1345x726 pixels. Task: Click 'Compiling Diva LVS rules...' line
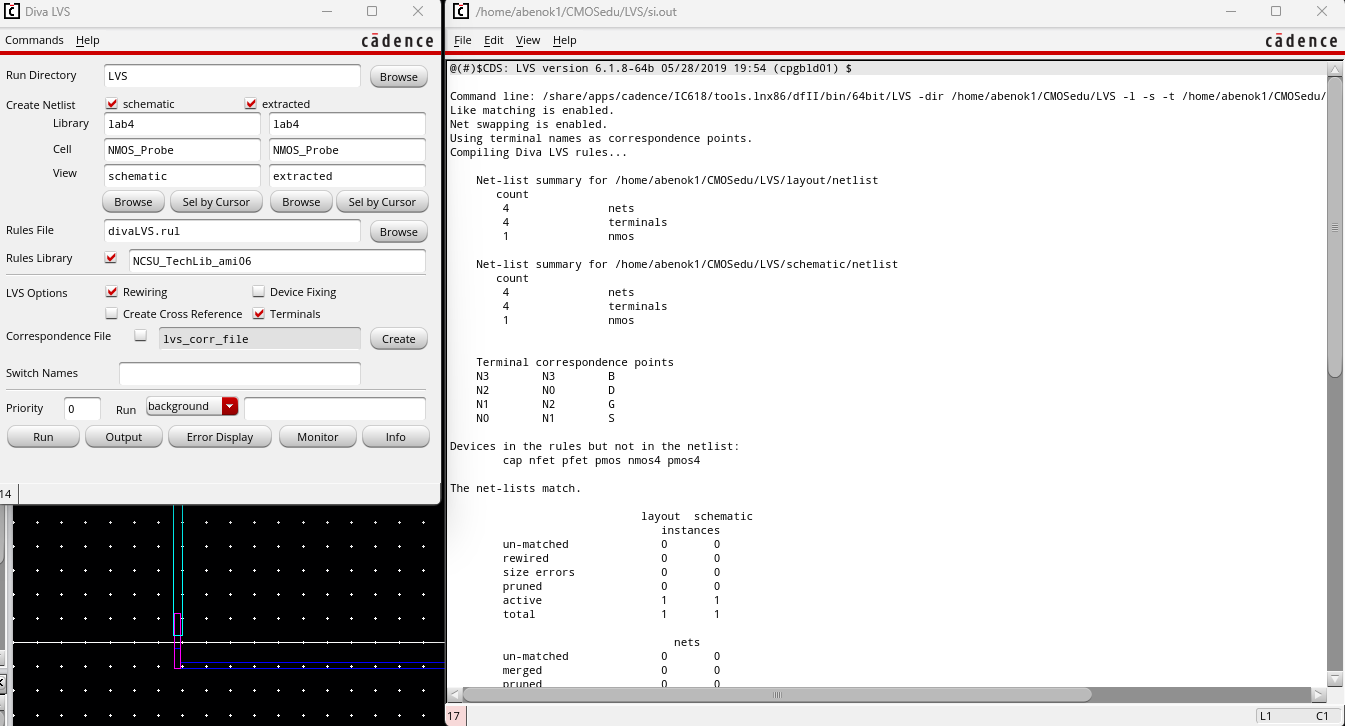coord(539,152)
